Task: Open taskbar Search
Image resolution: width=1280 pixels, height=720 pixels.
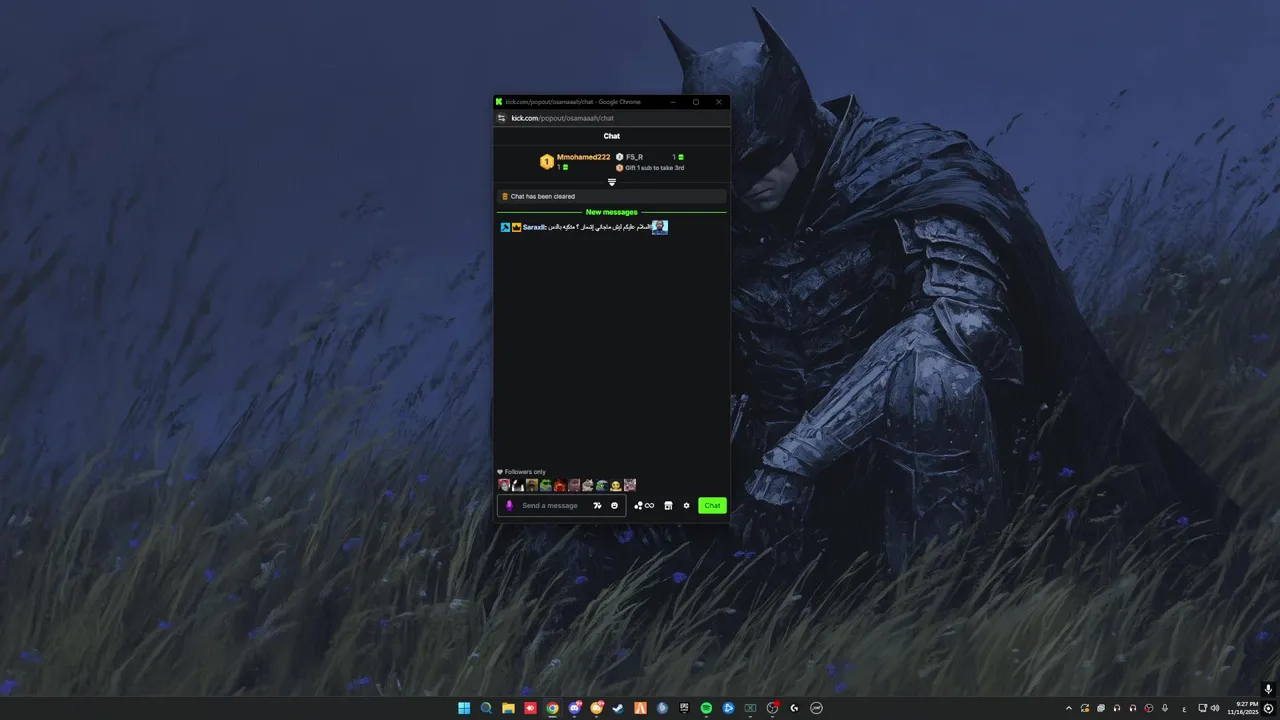Action: [x=486, y=708]
